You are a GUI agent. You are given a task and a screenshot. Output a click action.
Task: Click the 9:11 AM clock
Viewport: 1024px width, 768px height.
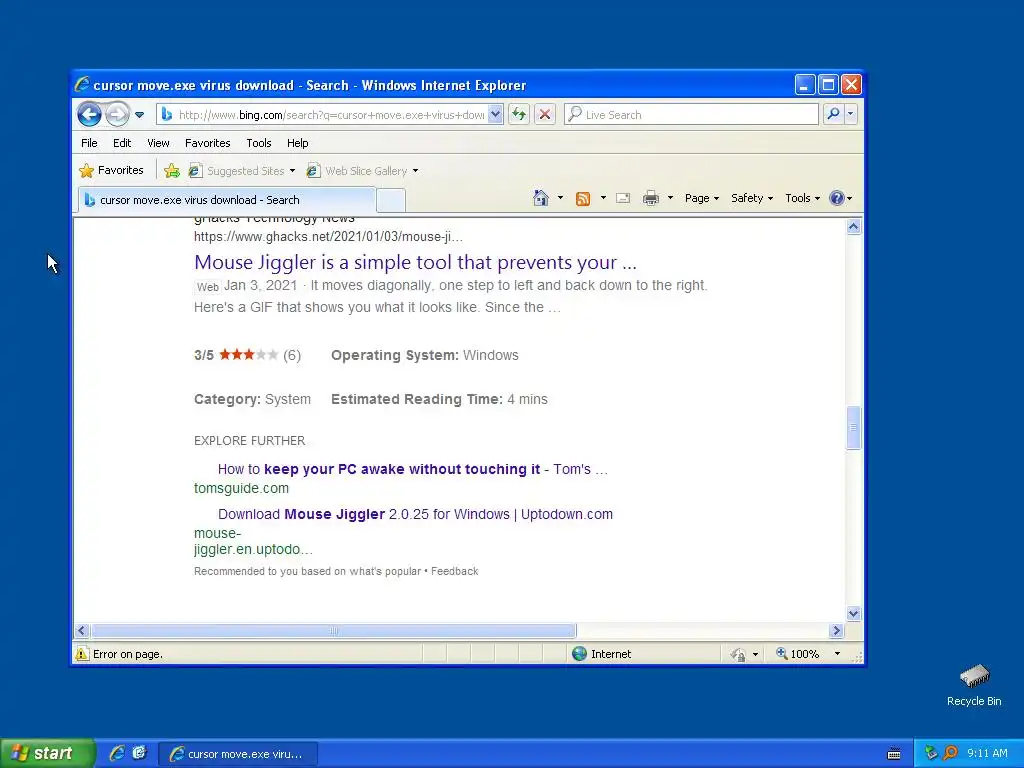point(987,753)
